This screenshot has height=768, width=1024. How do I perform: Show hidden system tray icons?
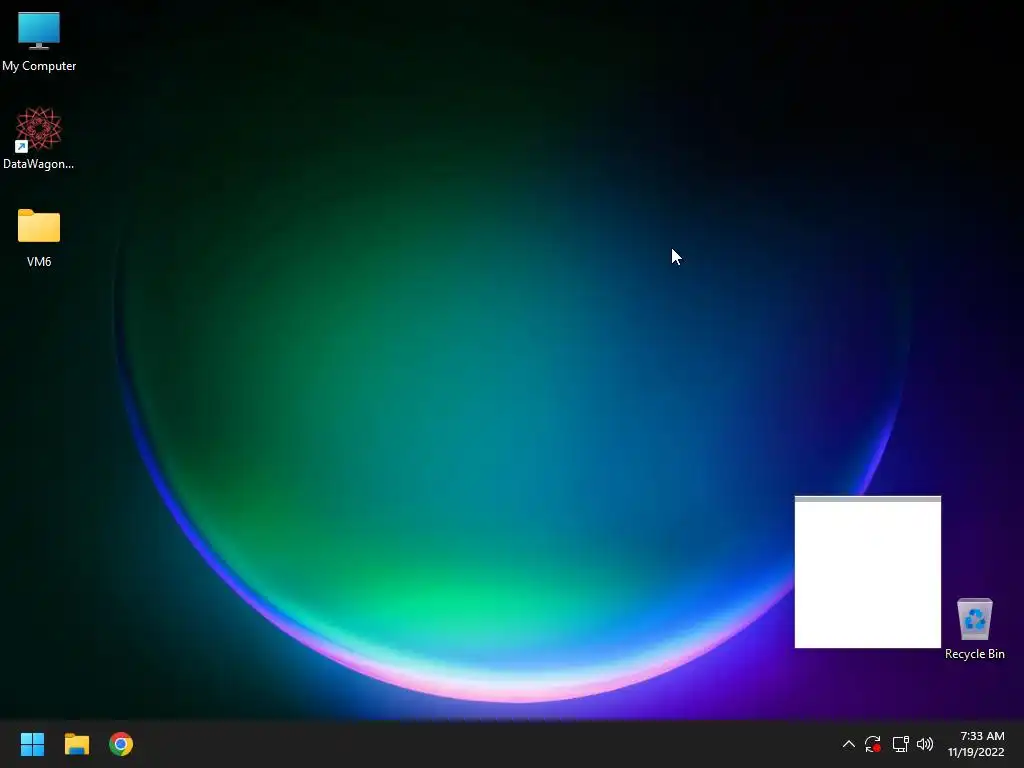(848, 744)
